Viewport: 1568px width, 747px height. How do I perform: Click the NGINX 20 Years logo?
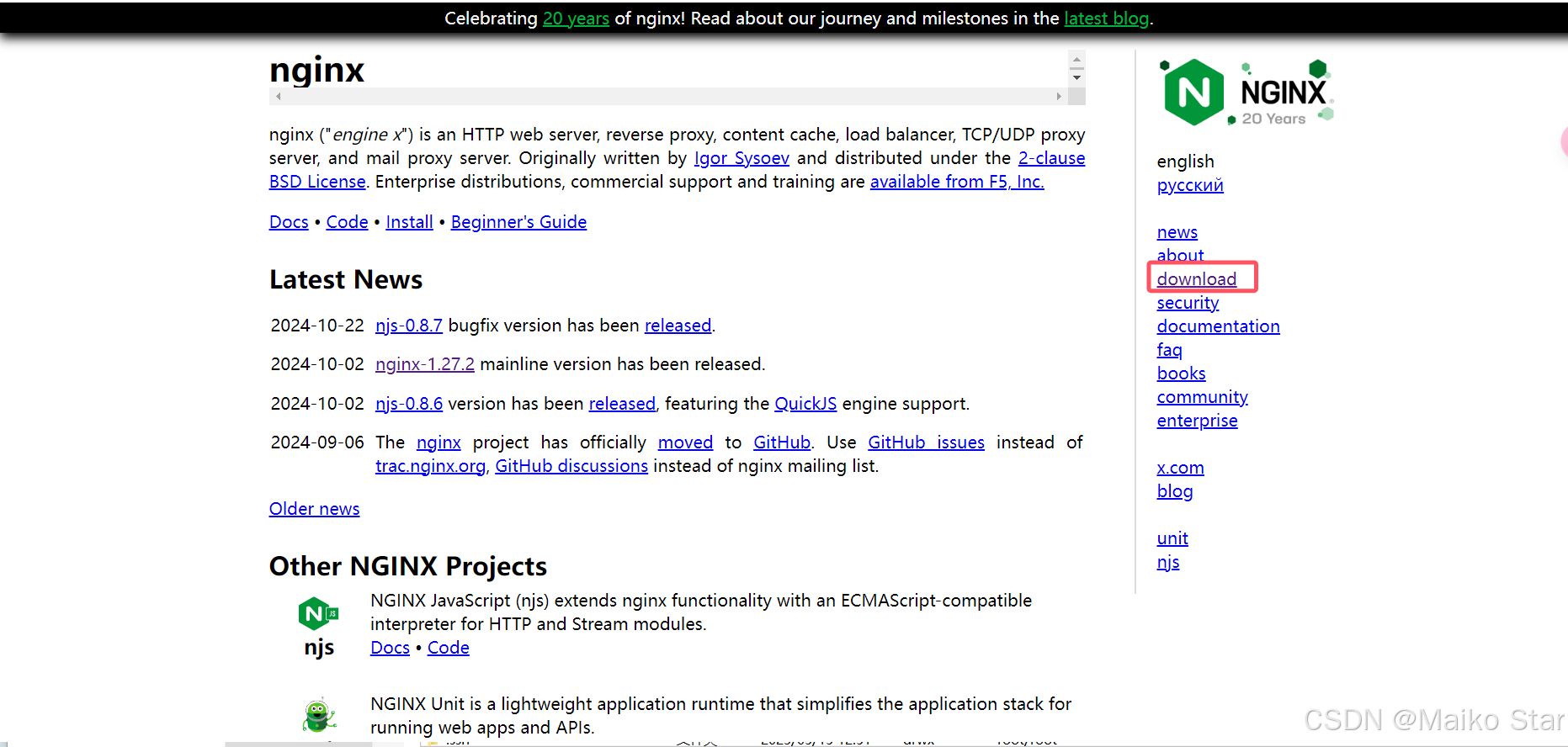[1246, 93]
